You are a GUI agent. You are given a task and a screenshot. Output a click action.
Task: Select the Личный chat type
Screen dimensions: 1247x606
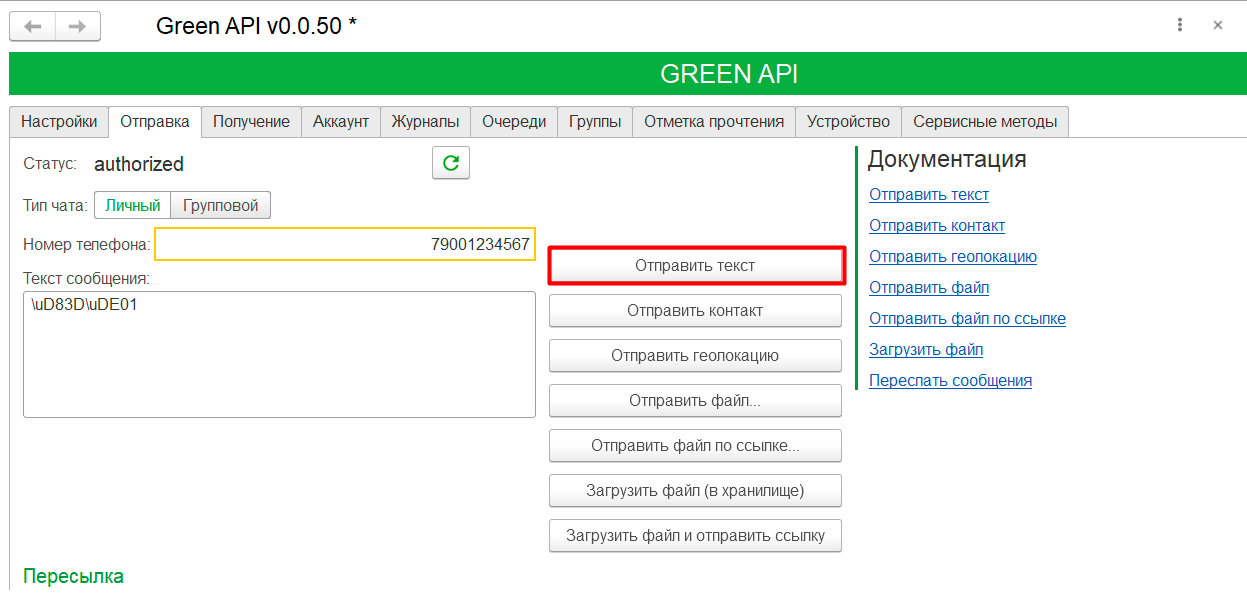pos(133,206)
